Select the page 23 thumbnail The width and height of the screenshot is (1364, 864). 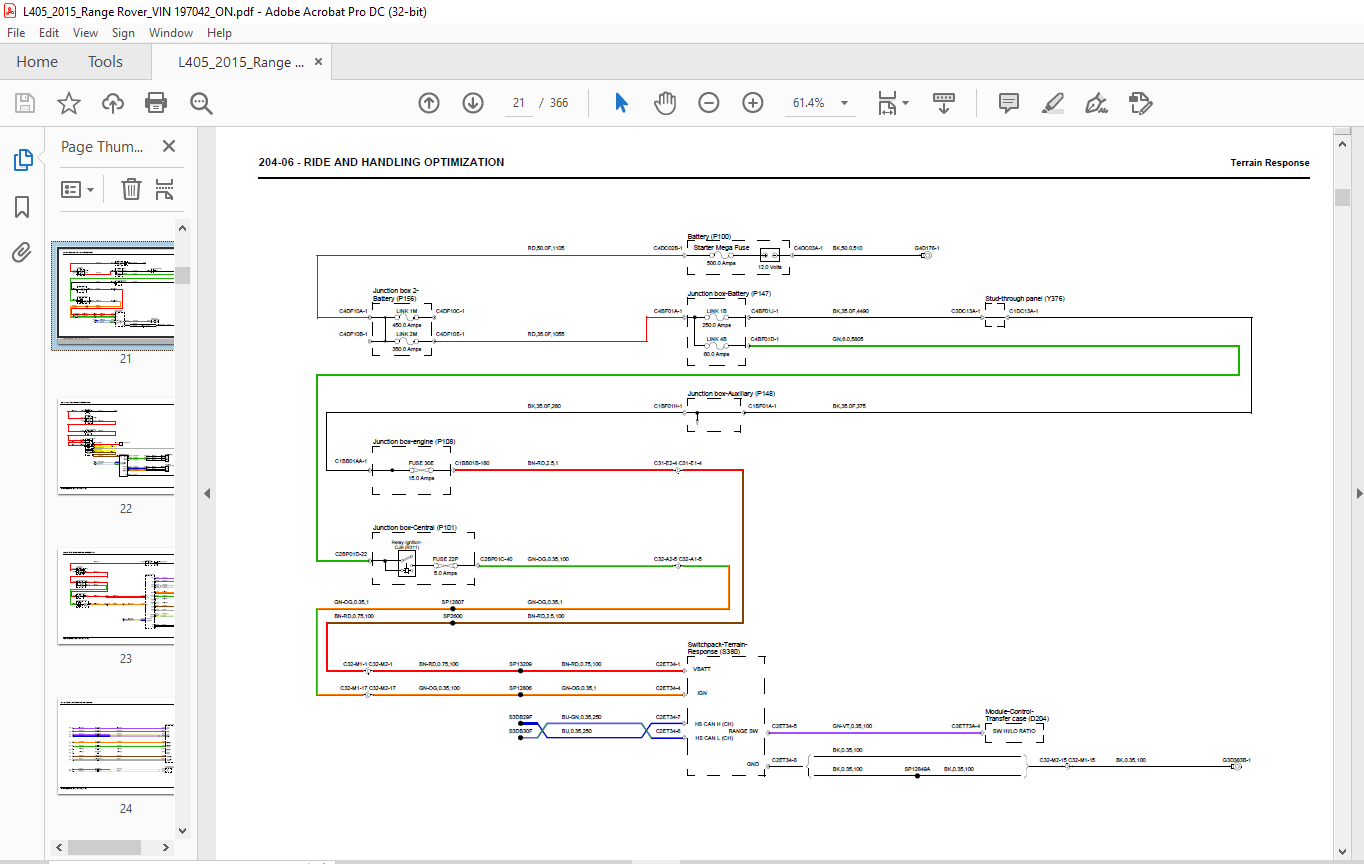click(x=116, y=597)
